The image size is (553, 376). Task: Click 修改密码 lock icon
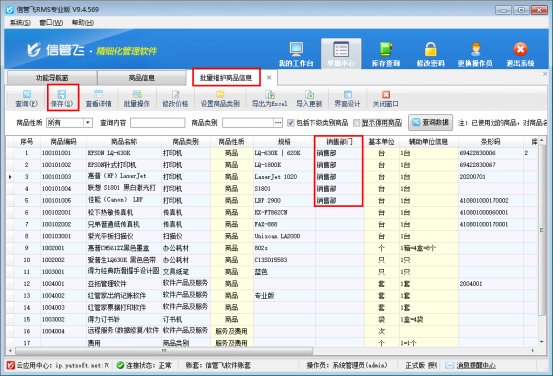tap(430, 49)
